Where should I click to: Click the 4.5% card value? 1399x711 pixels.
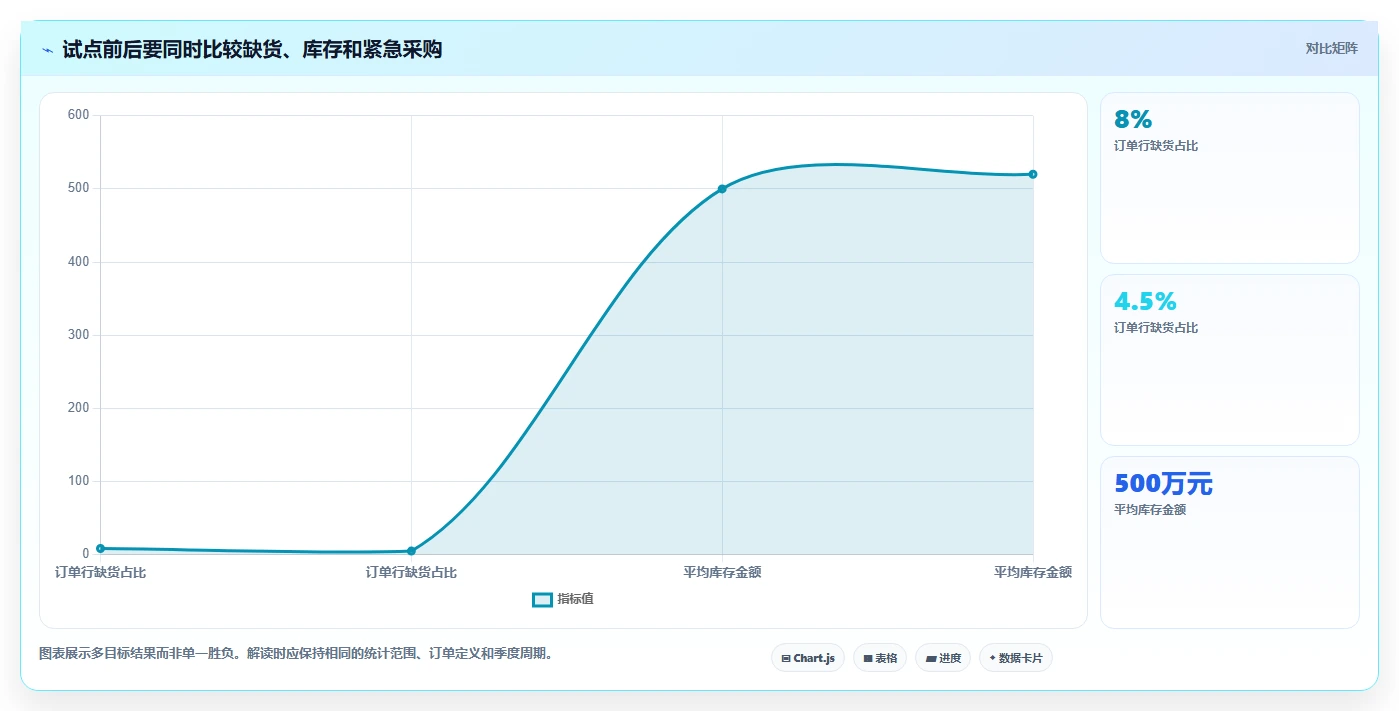(x=1145, y=302)
